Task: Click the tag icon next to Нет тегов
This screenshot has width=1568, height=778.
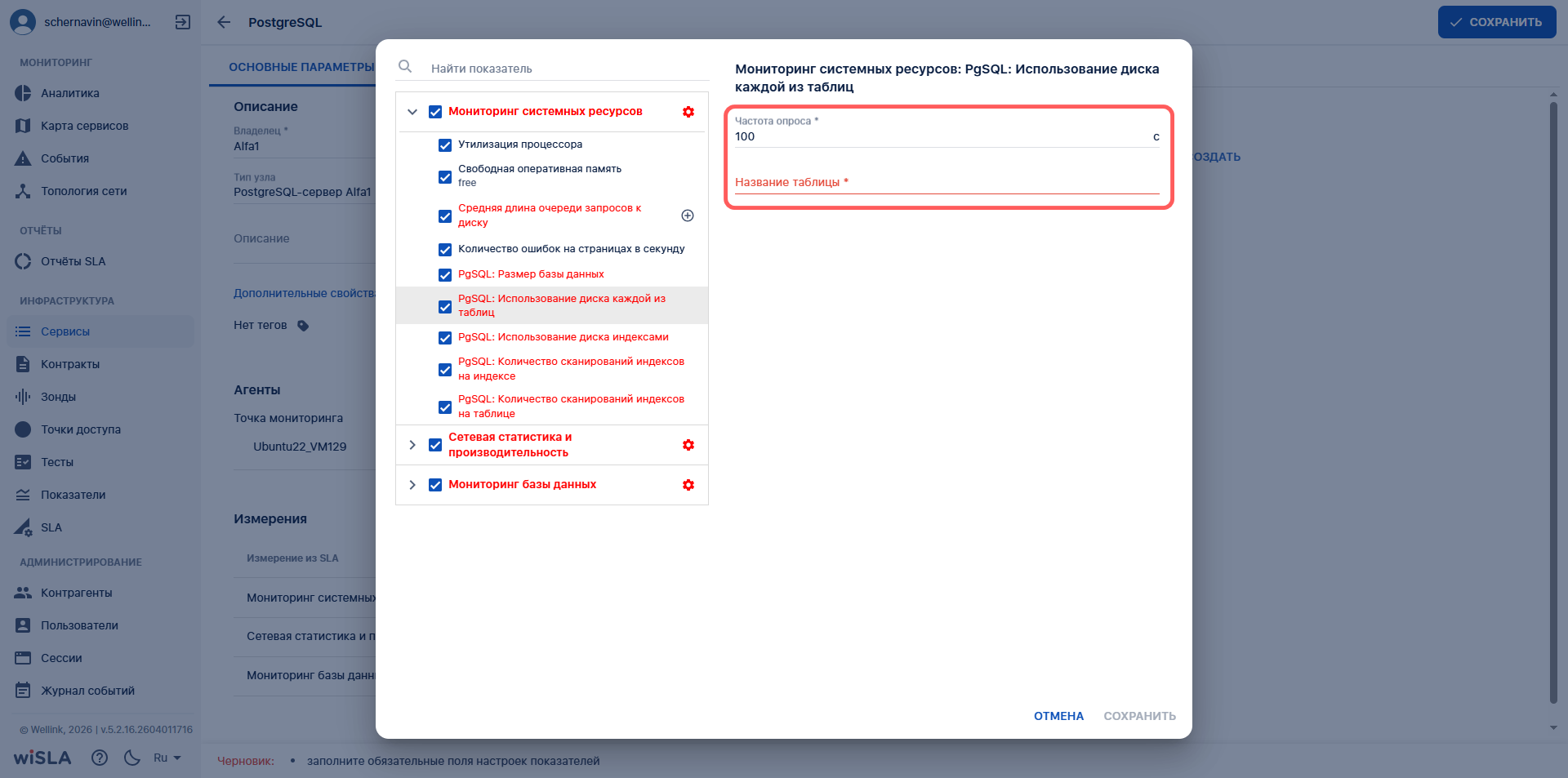Action: pyautogui.click(x=303, y=326)
